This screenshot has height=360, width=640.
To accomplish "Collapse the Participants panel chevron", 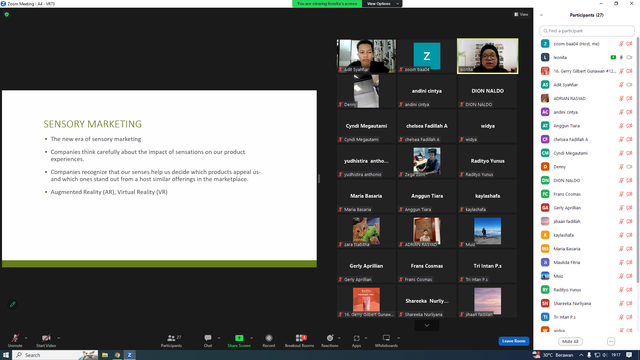I will 541,15.
